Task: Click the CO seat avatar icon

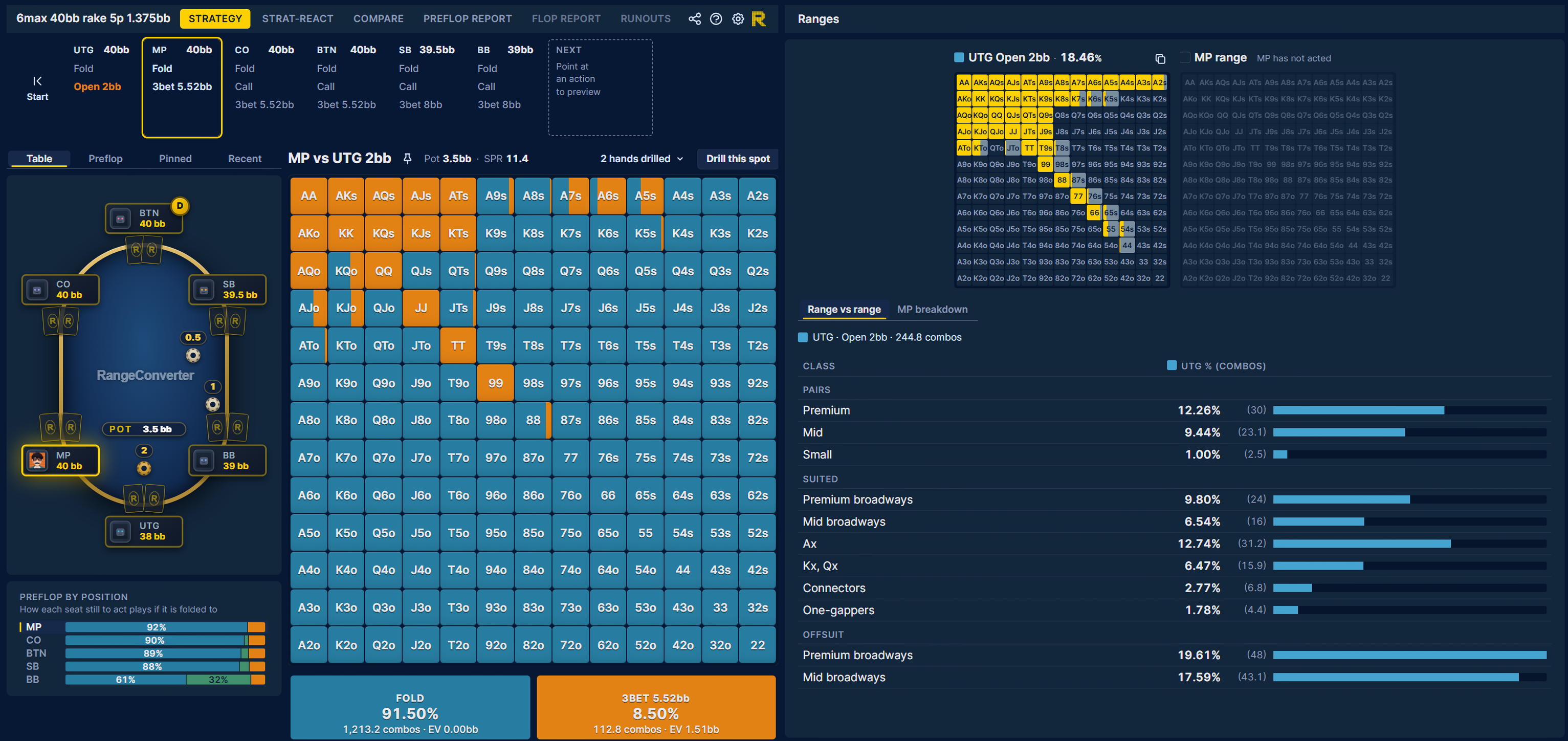Action: pyautogui.click(x=37, y=289)
